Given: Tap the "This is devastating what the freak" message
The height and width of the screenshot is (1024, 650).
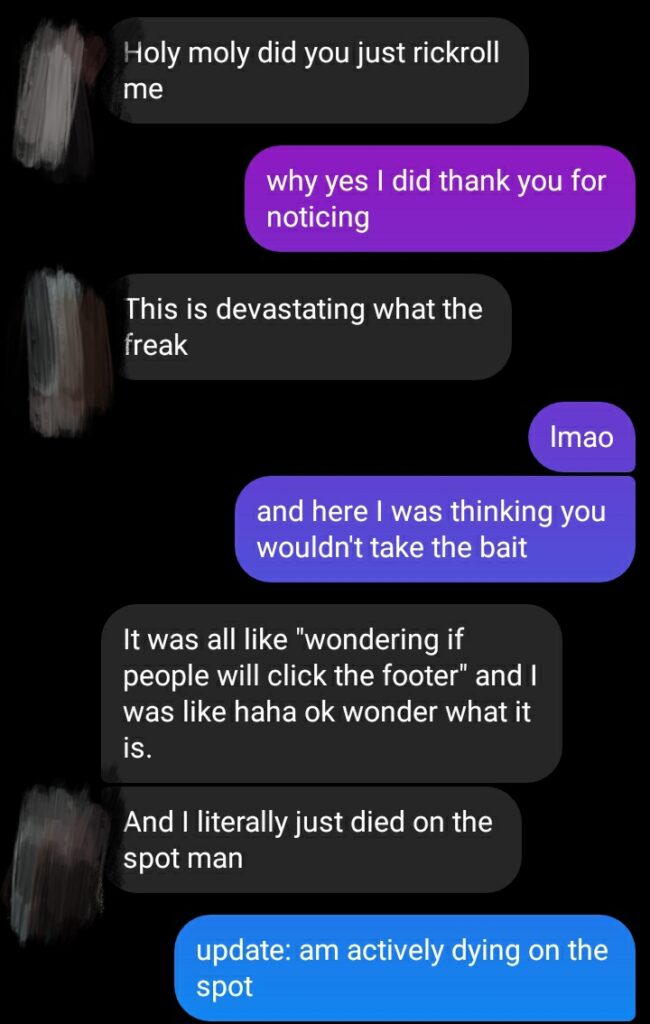Looking at the screenshot, I should [x=312, y=327].
